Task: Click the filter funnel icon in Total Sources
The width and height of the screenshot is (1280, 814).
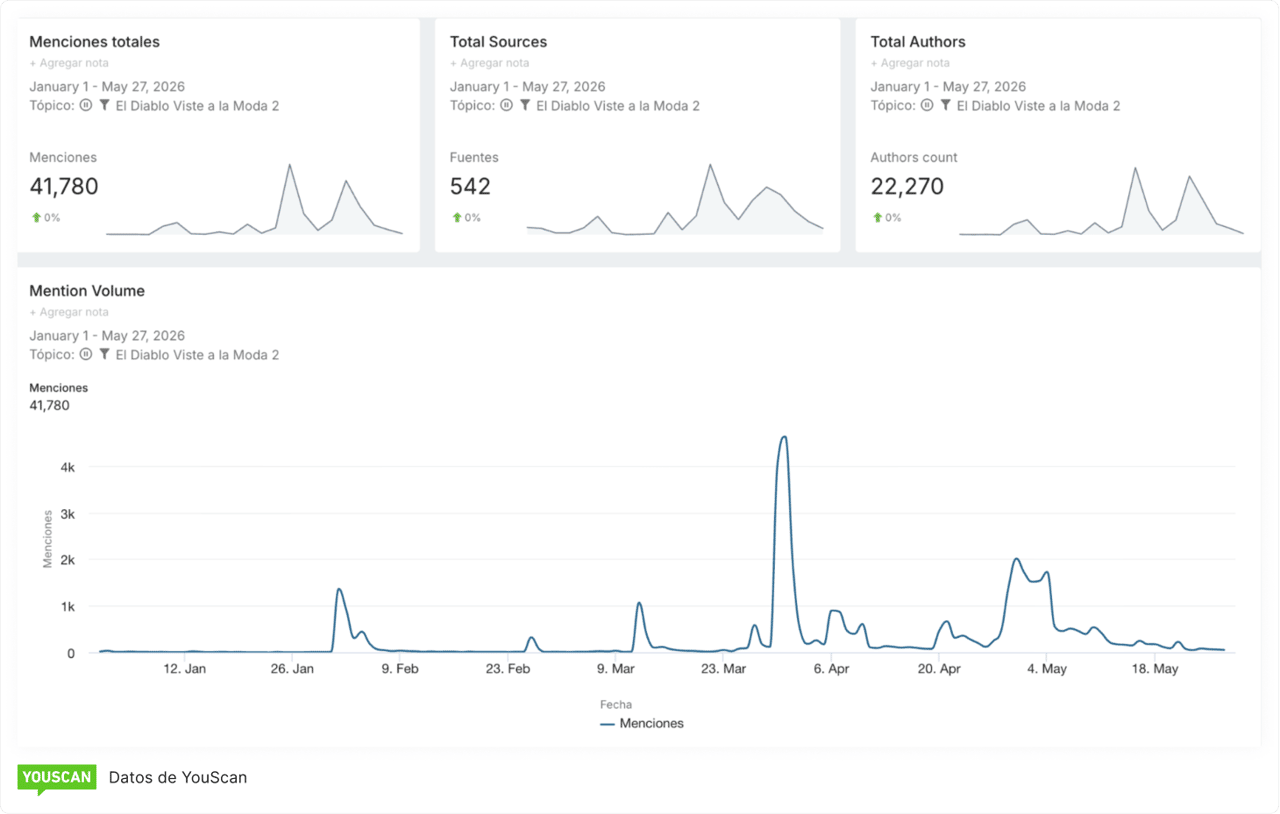Action: (525, 105)
